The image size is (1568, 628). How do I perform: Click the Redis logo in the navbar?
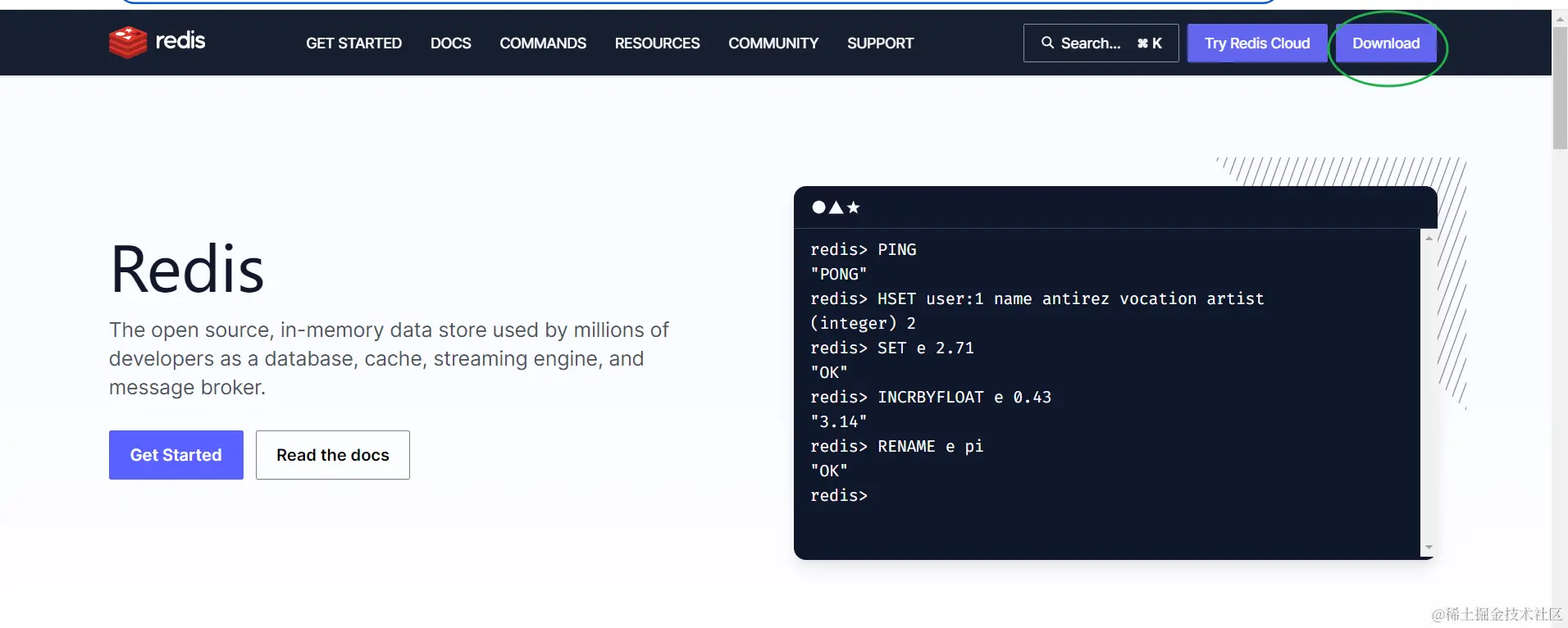157,42
